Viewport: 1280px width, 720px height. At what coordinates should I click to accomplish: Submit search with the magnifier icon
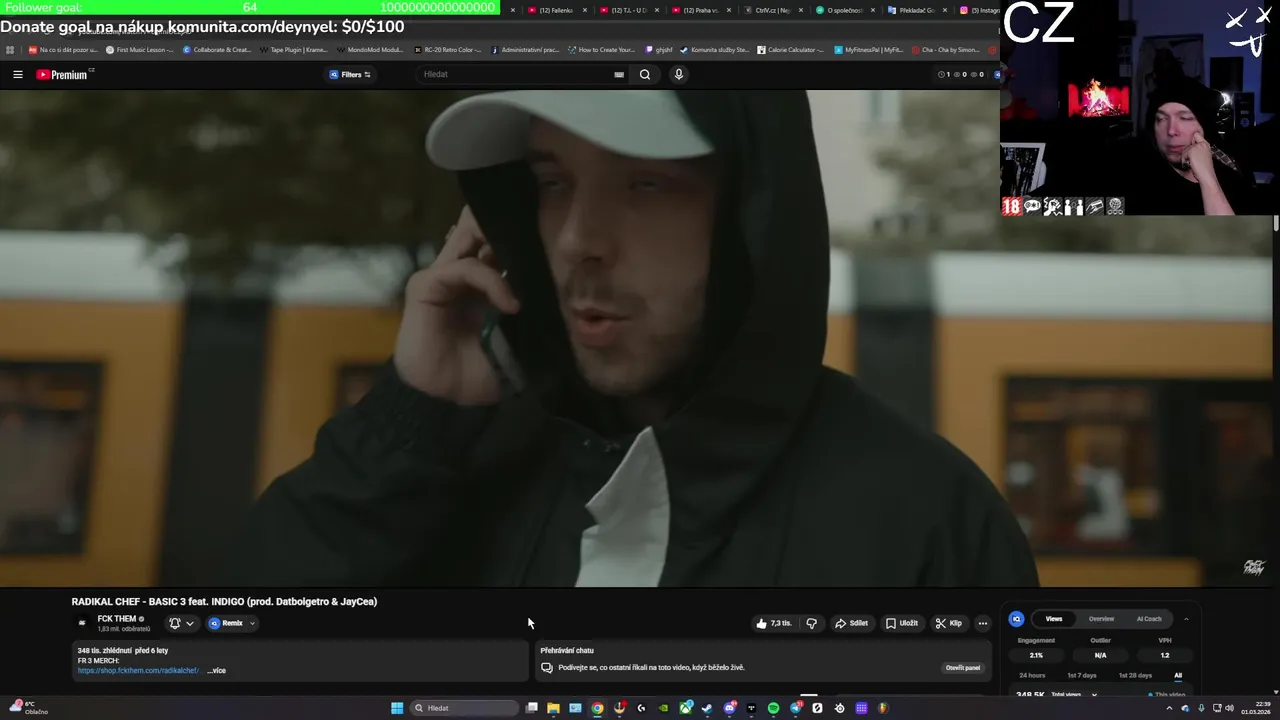[x=645, y=74]
